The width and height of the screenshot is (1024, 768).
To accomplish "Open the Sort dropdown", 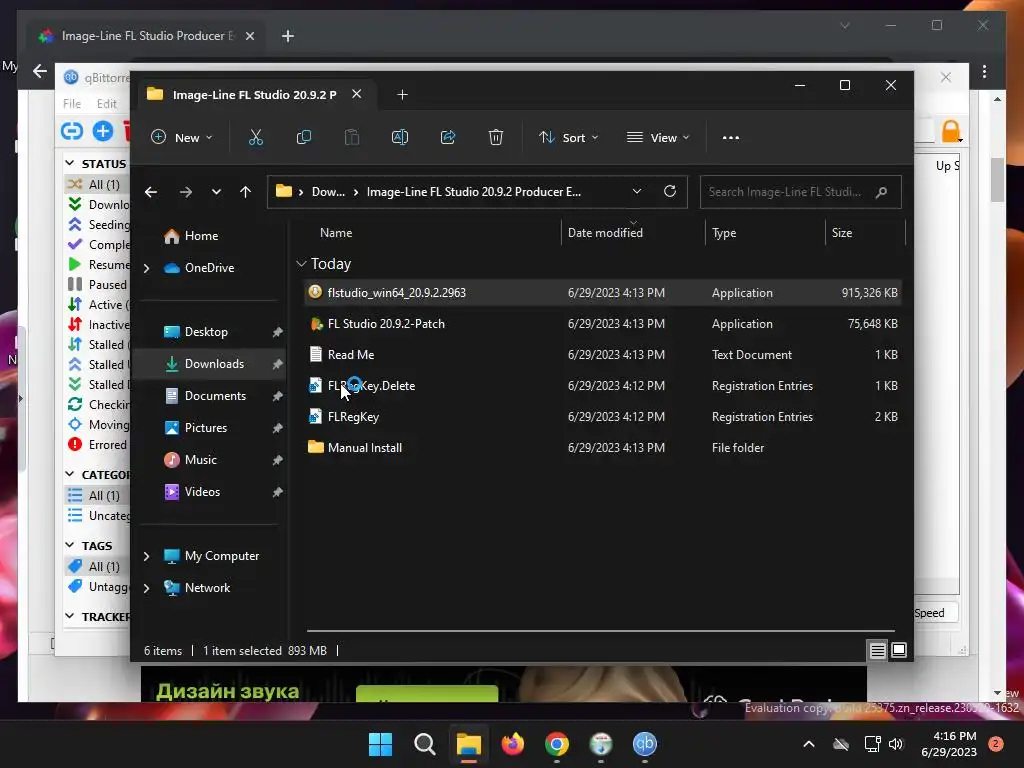I will 568,138.
